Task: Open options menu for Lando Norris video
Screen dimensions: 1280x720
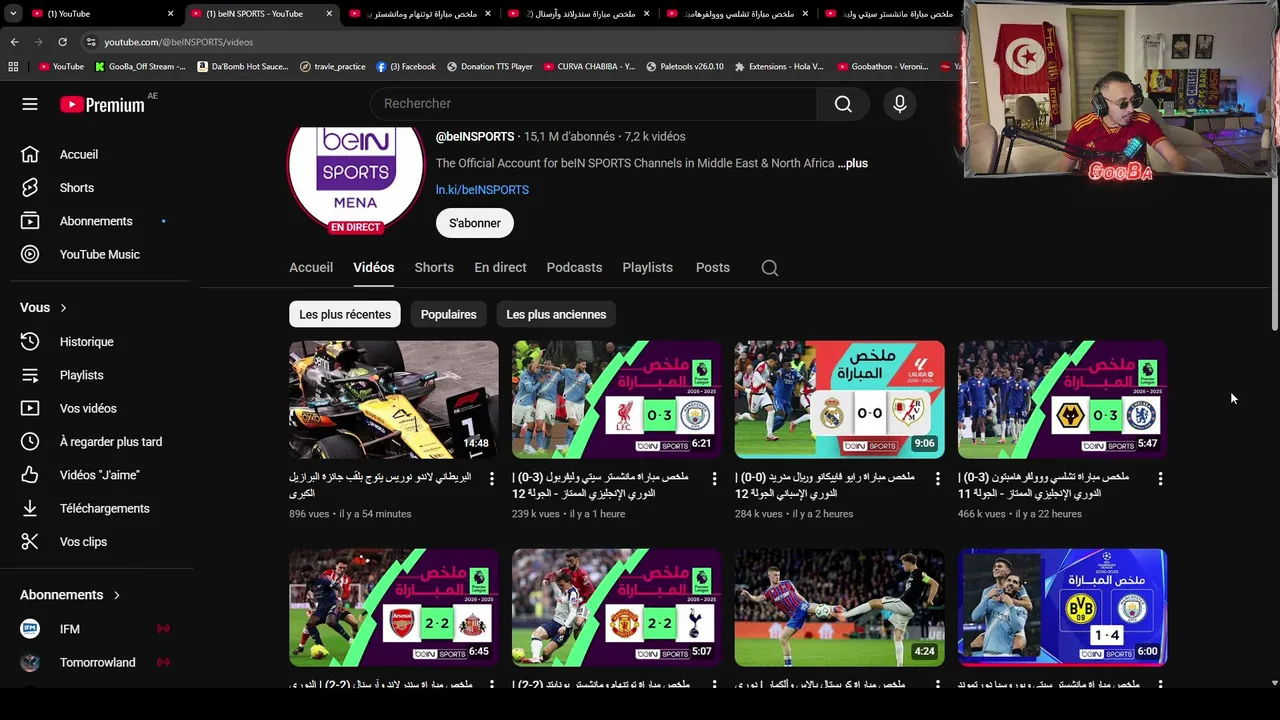Action: tap(491, 479)
